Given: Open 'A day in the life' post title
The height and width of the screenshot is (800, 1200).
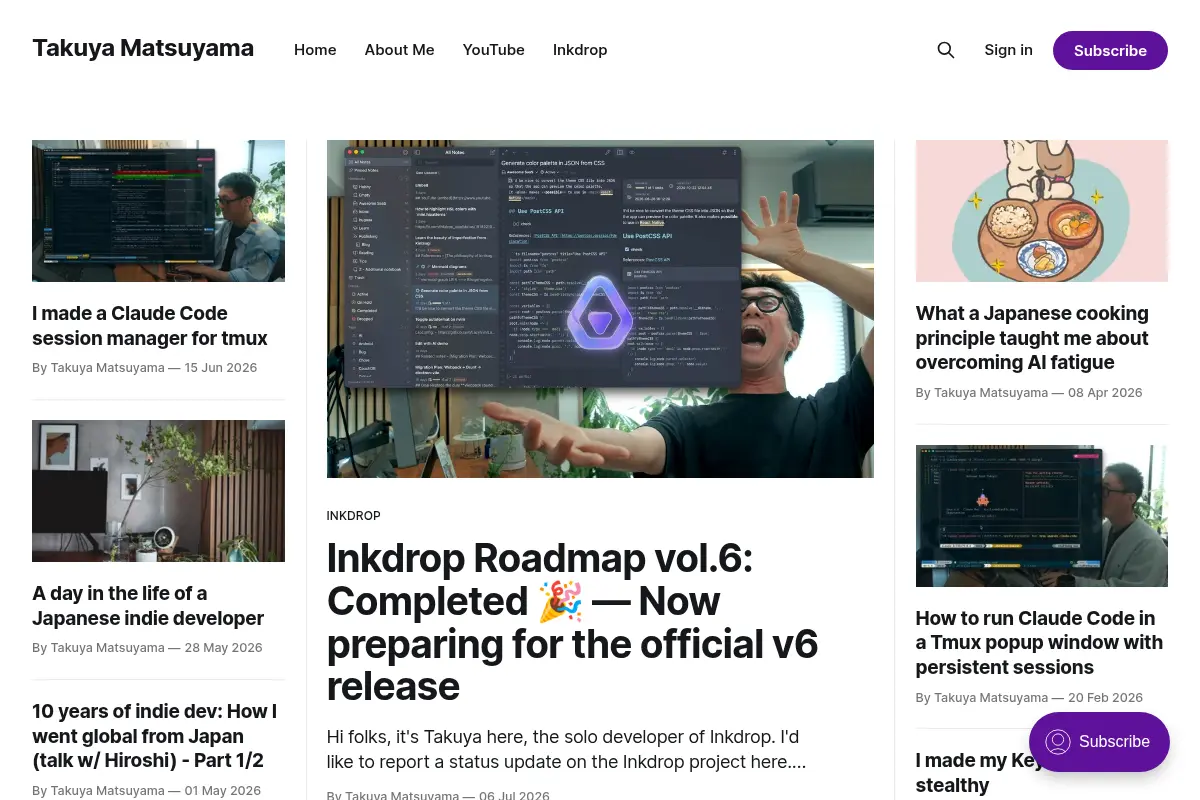Looking at the screenshot, I should pyautogui.click(x=148, y=606).
